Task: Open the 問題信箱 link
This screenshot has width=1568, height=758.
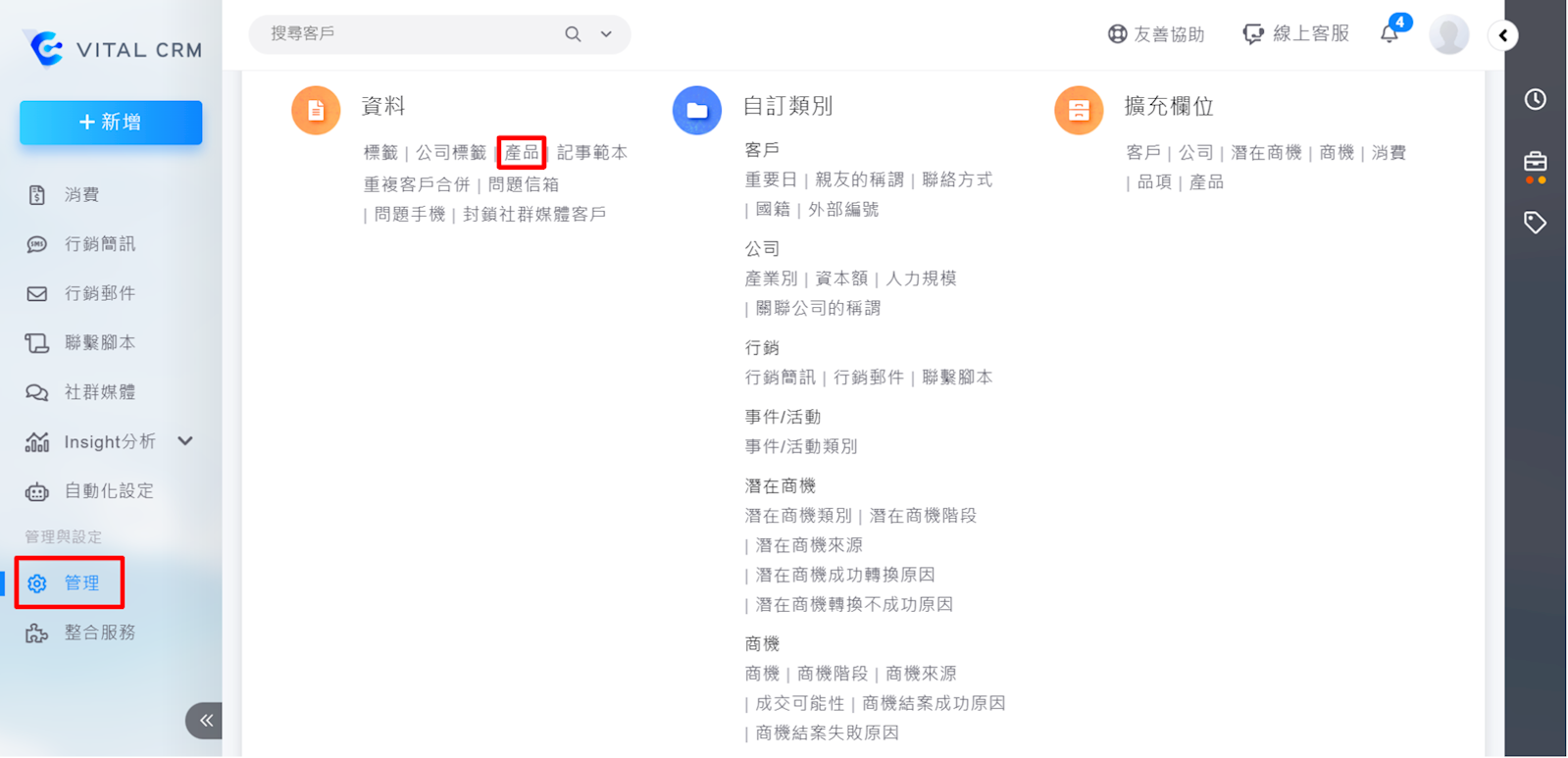Action: (524, 184)
